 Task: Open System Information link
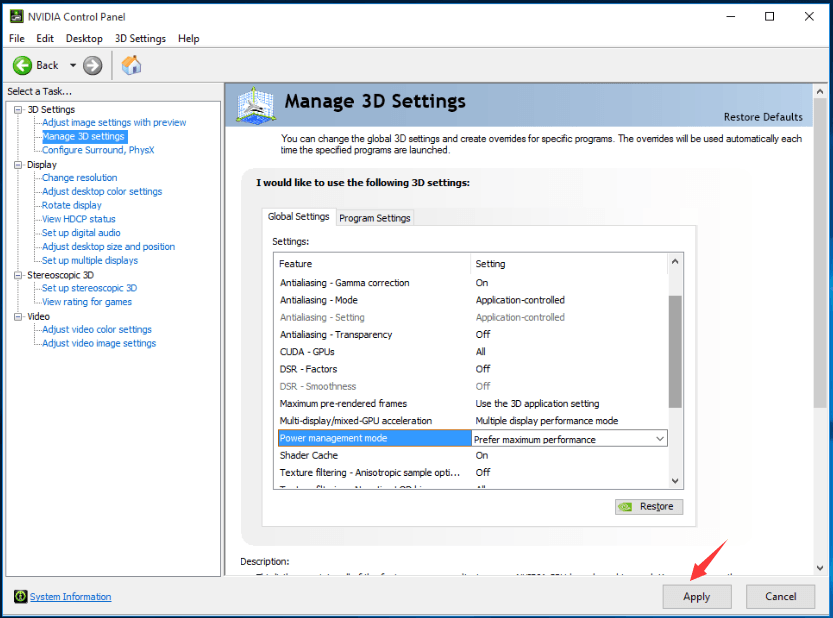[x=70, y=597]
